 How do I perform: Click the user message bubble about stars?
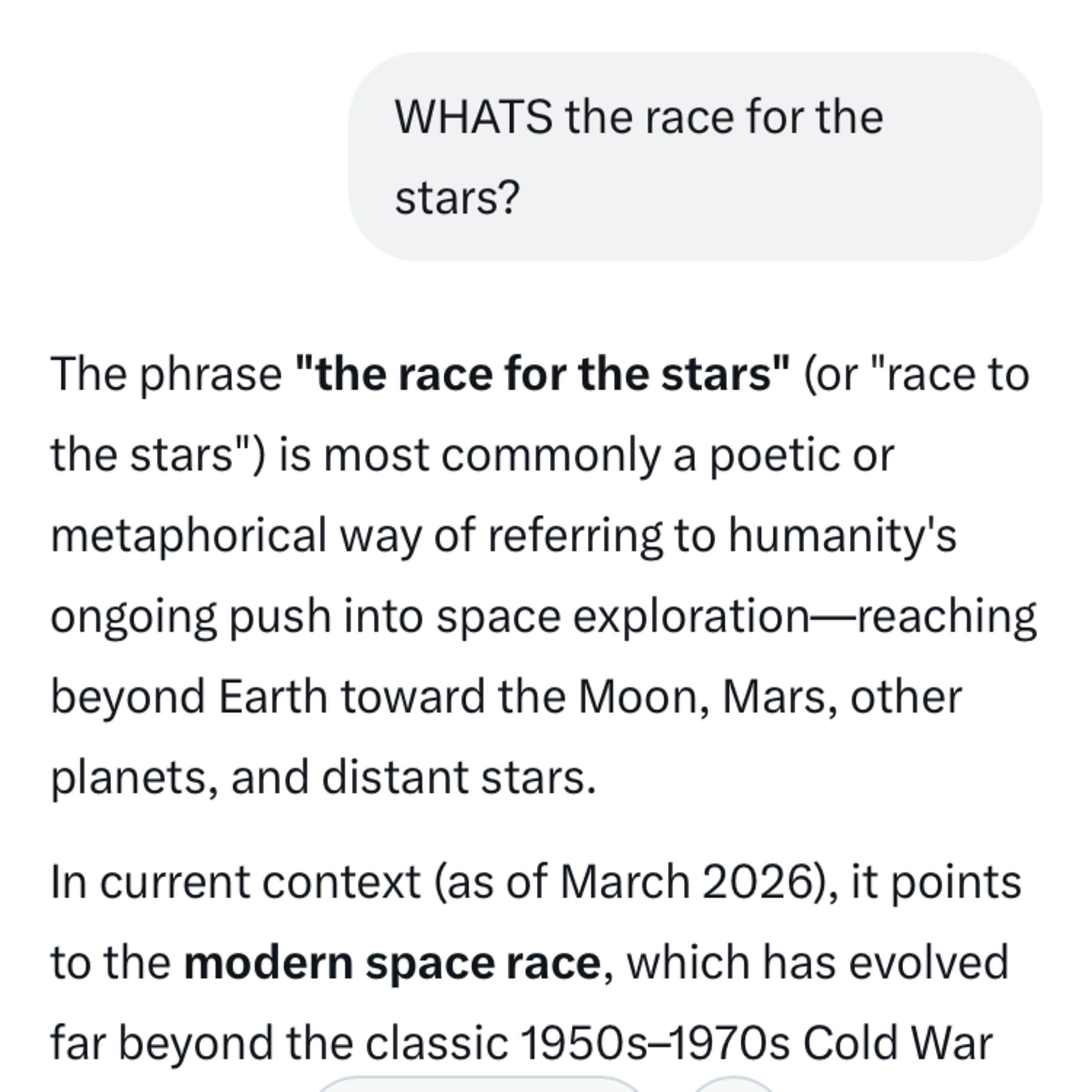tap(695, 157)
